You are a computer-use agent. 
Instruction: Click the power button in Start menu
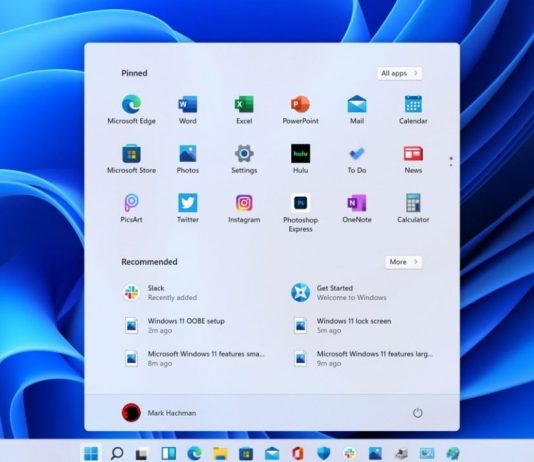[418, 413]
